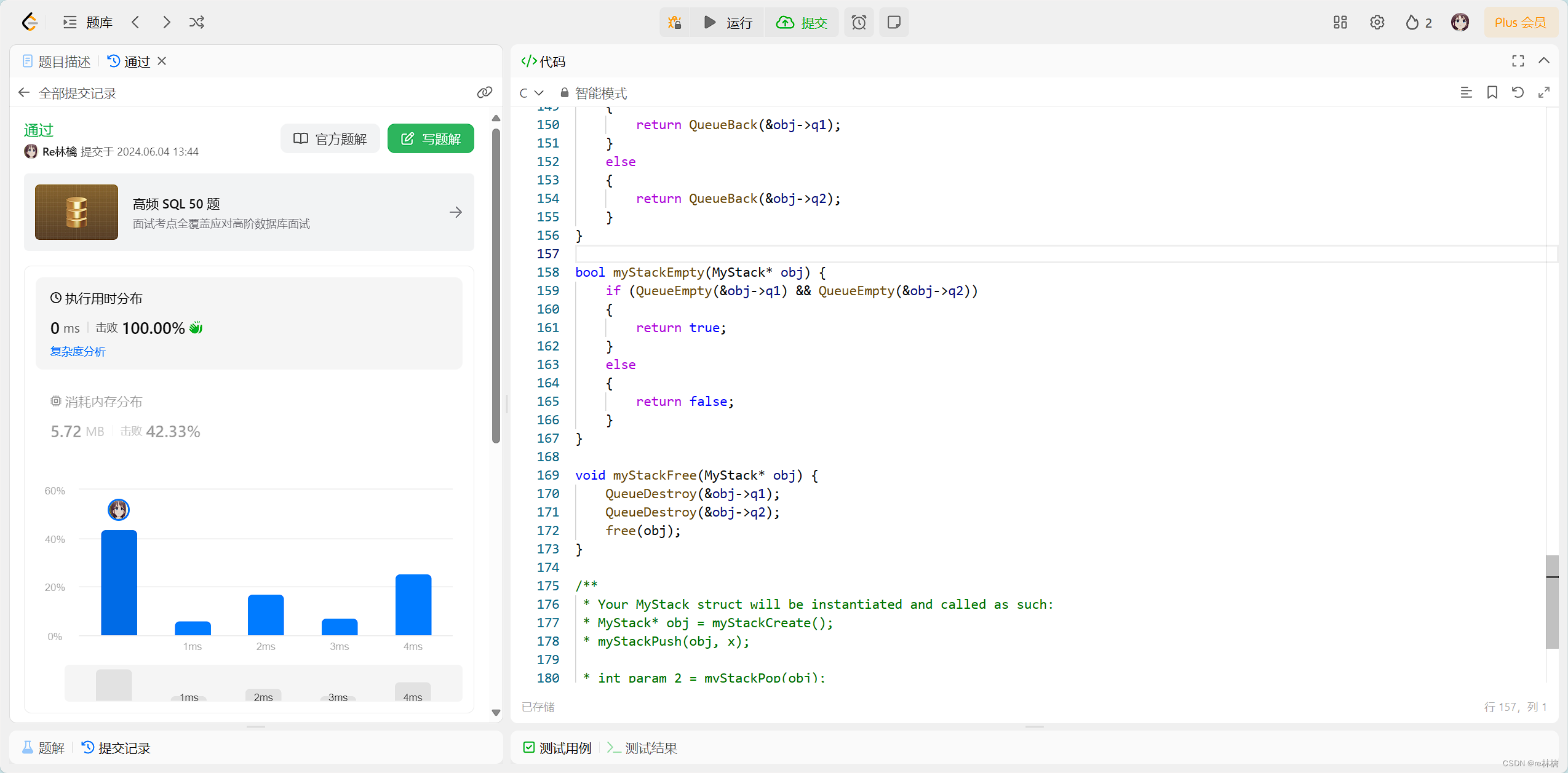The image size is (1568, 773).
Task: Open 官方题解 official solution
Action: point(330,139)
